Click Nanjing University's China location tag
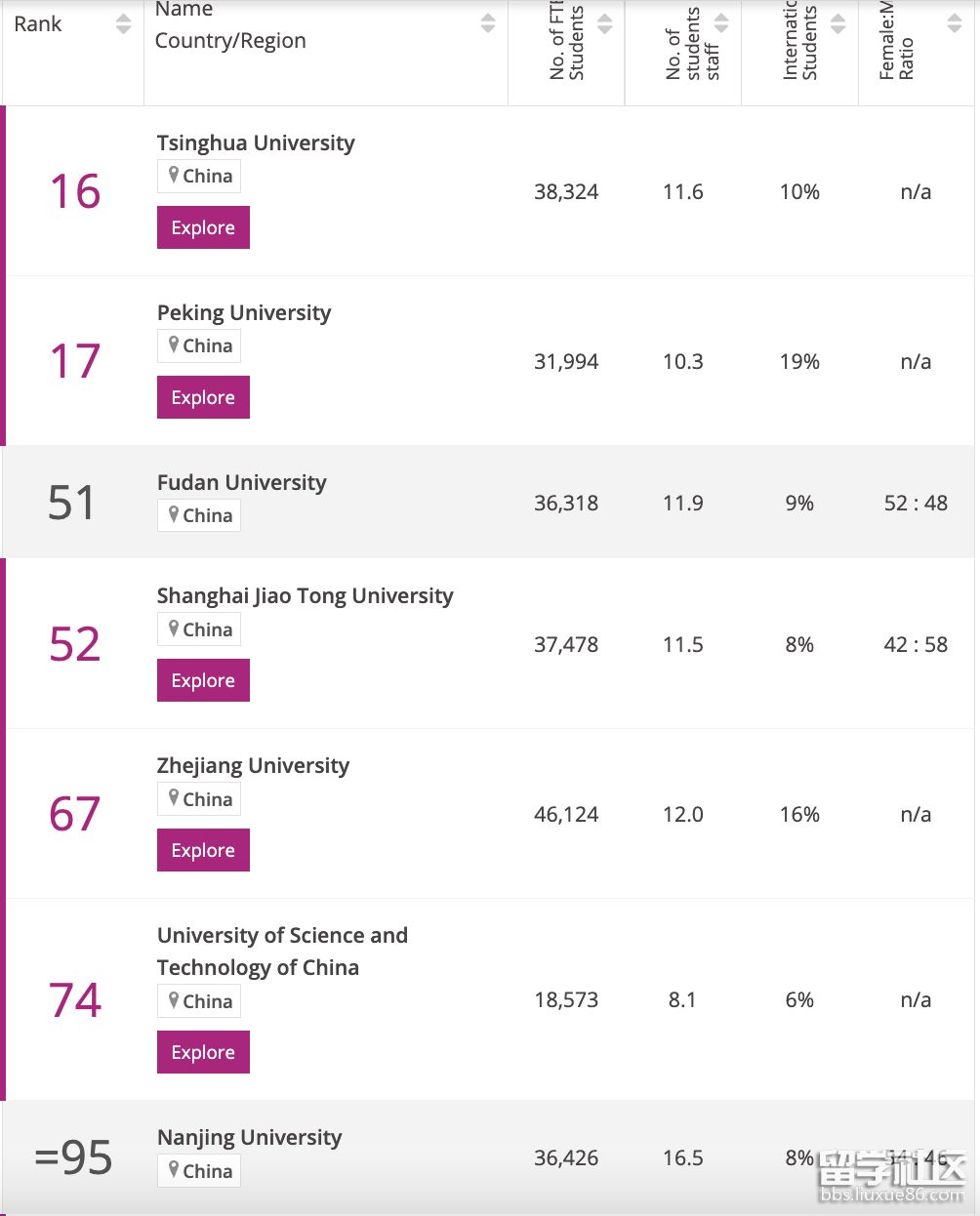This screenshot has width=980, height=1216. 199,1171
